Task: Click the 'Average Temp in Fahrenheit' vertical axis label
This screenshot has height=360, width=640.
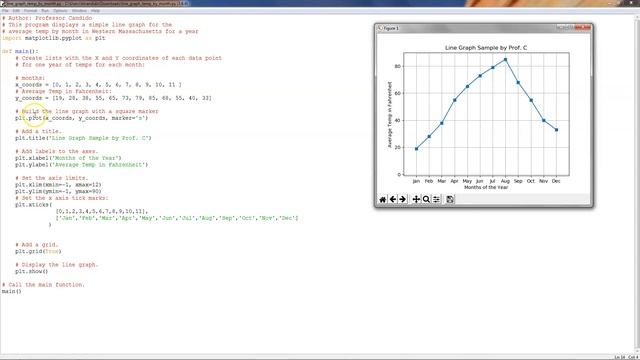Action: click(390, 115)
